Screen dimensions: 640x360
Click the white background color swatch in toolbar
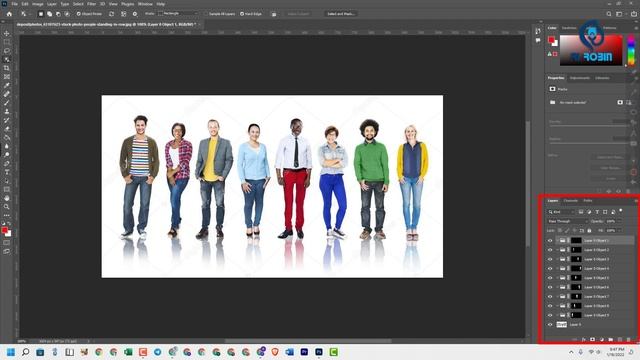click(x=9, y=234)
